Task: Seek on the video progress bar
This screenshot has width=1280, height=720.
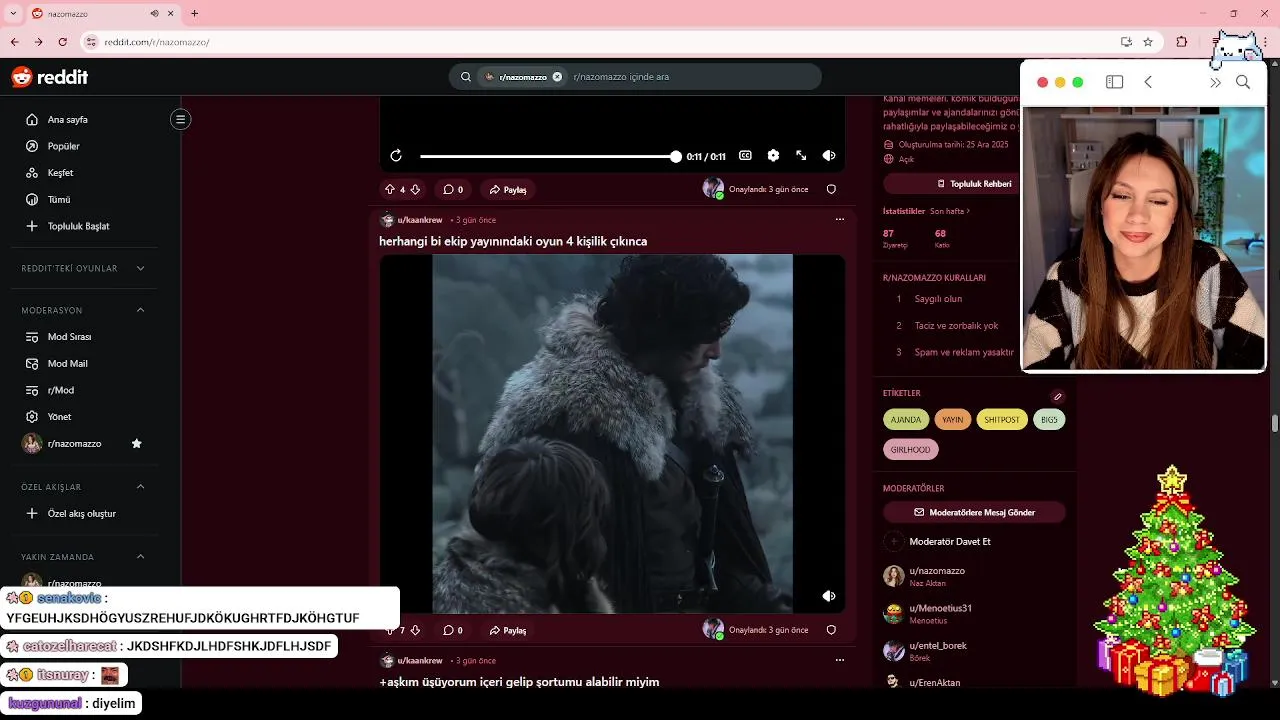Action: tap(549, 156)
